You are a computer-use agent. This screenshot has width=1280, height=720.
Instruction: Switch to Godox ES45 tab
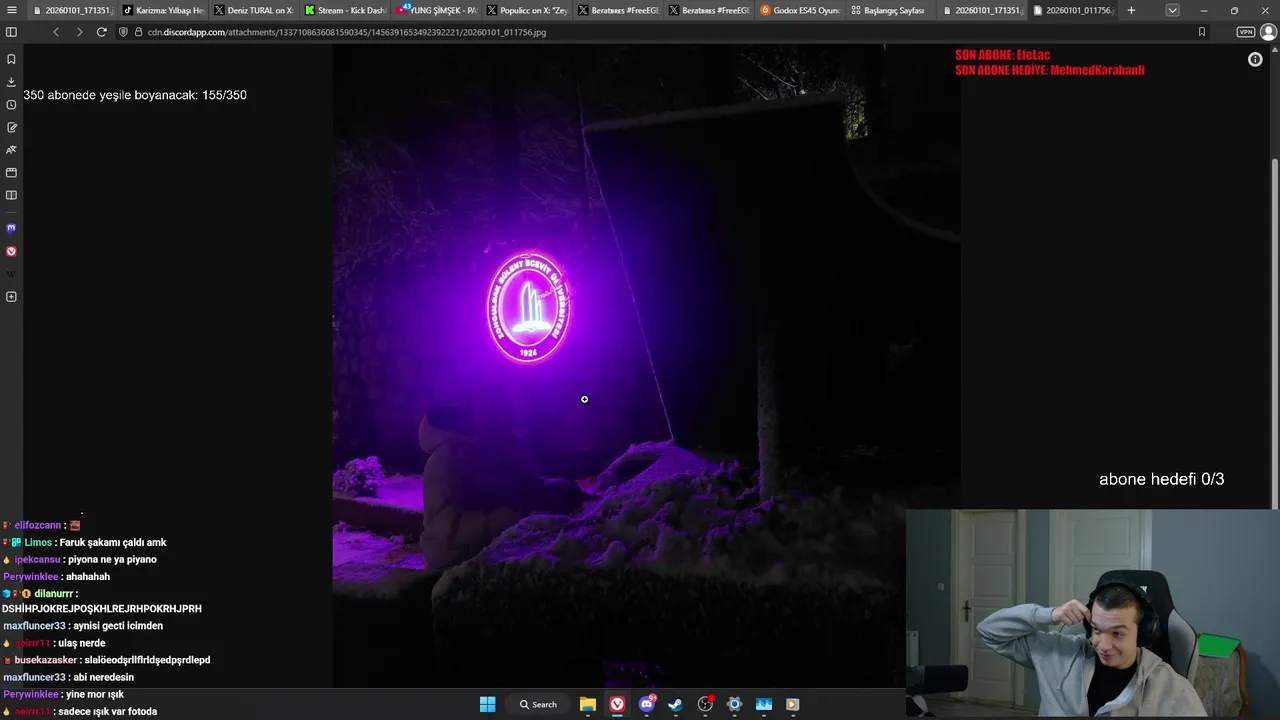click(x=798, y=10)
